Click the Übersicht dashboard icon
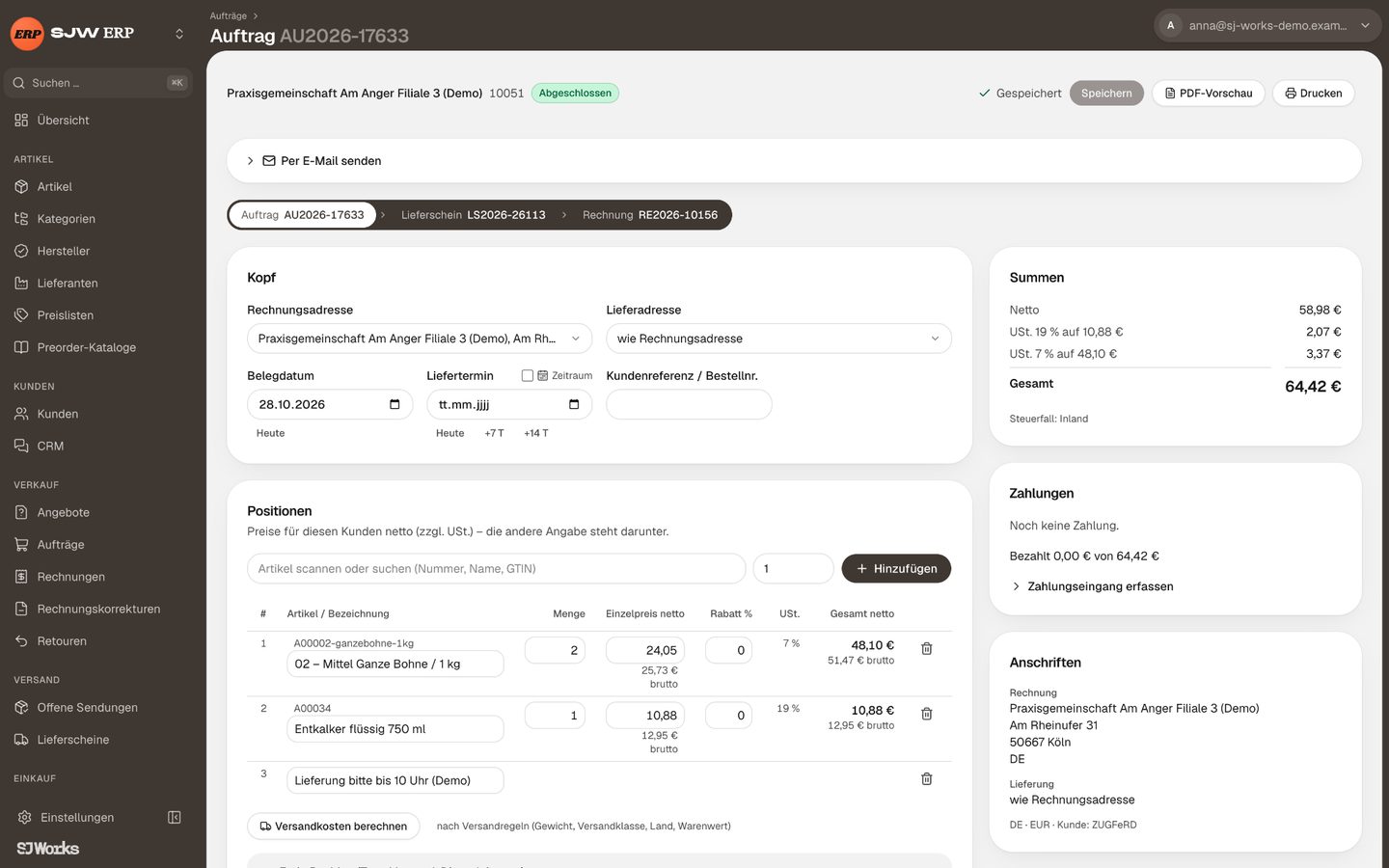 tap(21, 121)
